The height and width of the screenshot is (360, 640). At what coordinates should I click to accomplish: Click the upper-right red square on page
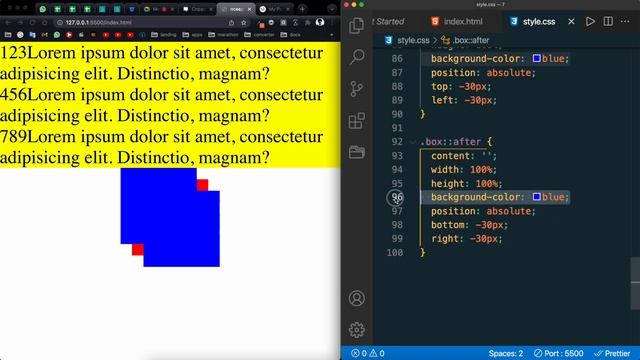point(202,185)
